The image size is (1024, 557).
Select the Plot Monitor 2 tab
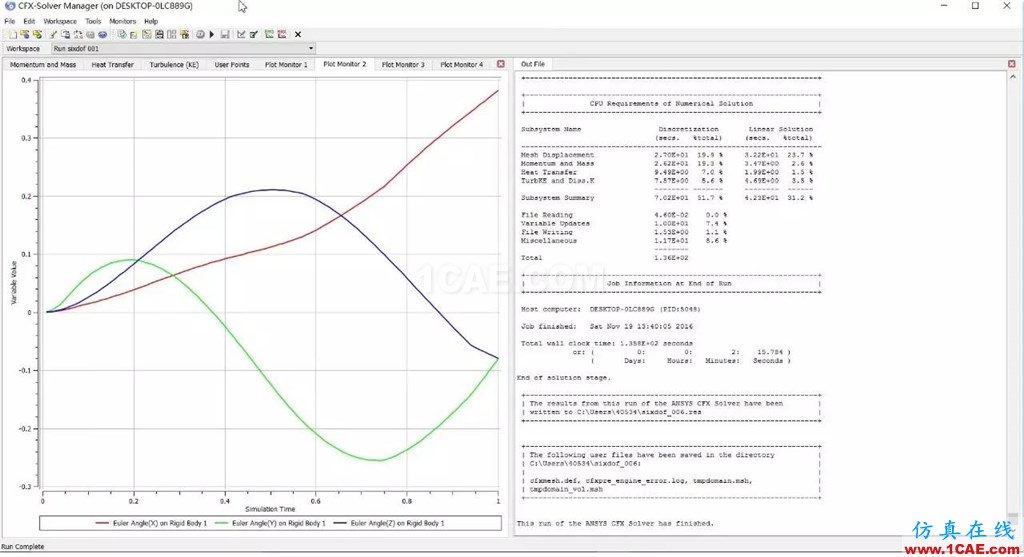[345, 64]
